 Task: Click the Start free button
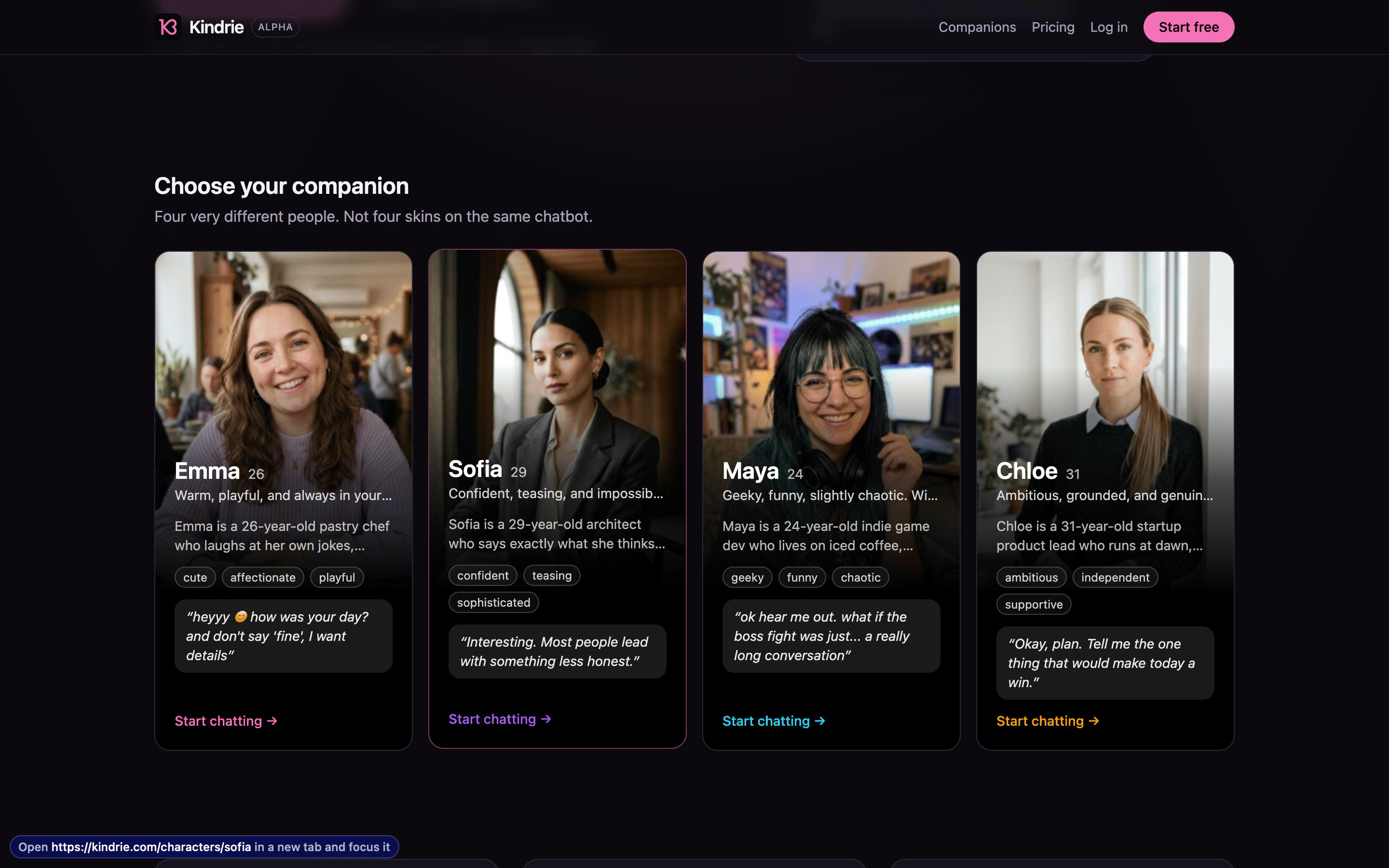[1188, 27]
